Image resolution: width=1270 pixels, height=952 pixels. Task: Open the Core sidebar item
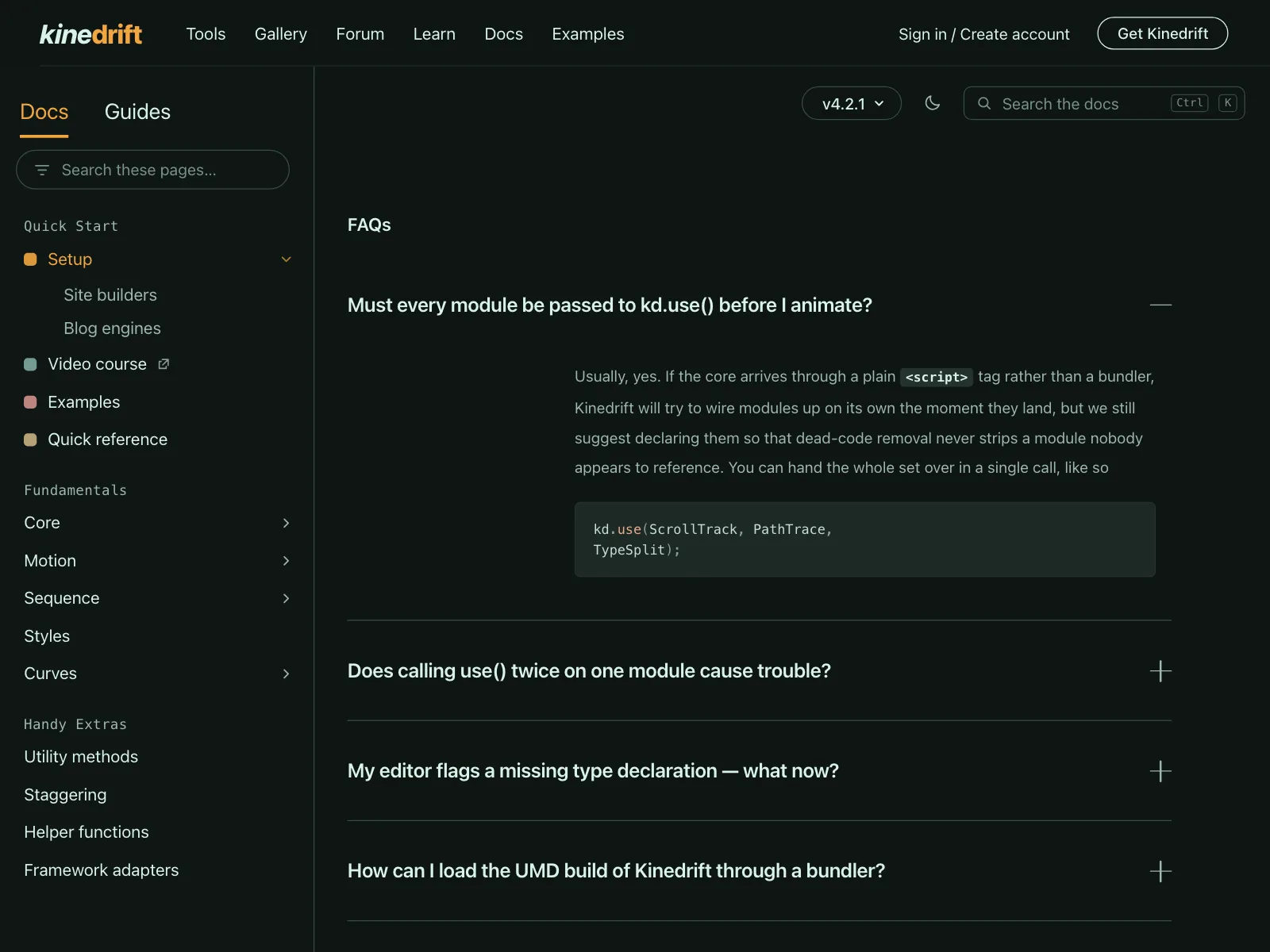pos(42,523)
